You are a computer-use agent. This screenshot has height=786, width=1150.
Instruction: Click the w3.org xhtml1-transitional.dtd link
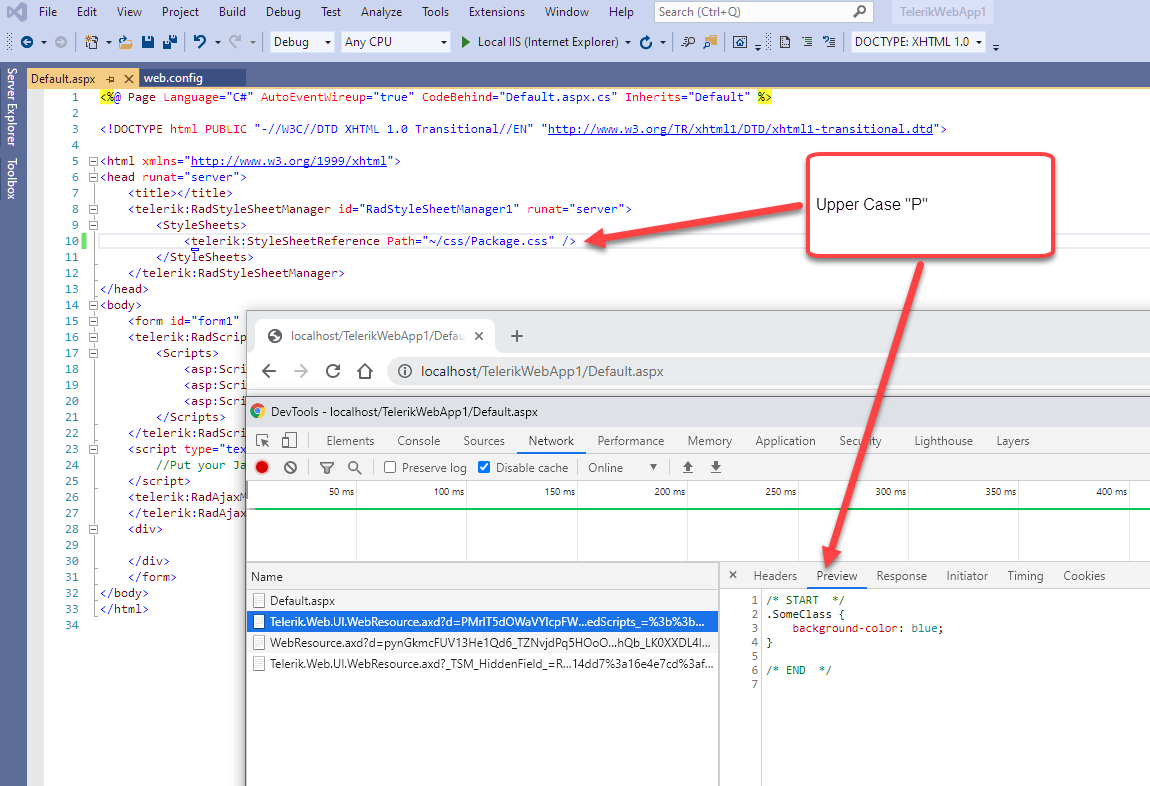740,129
